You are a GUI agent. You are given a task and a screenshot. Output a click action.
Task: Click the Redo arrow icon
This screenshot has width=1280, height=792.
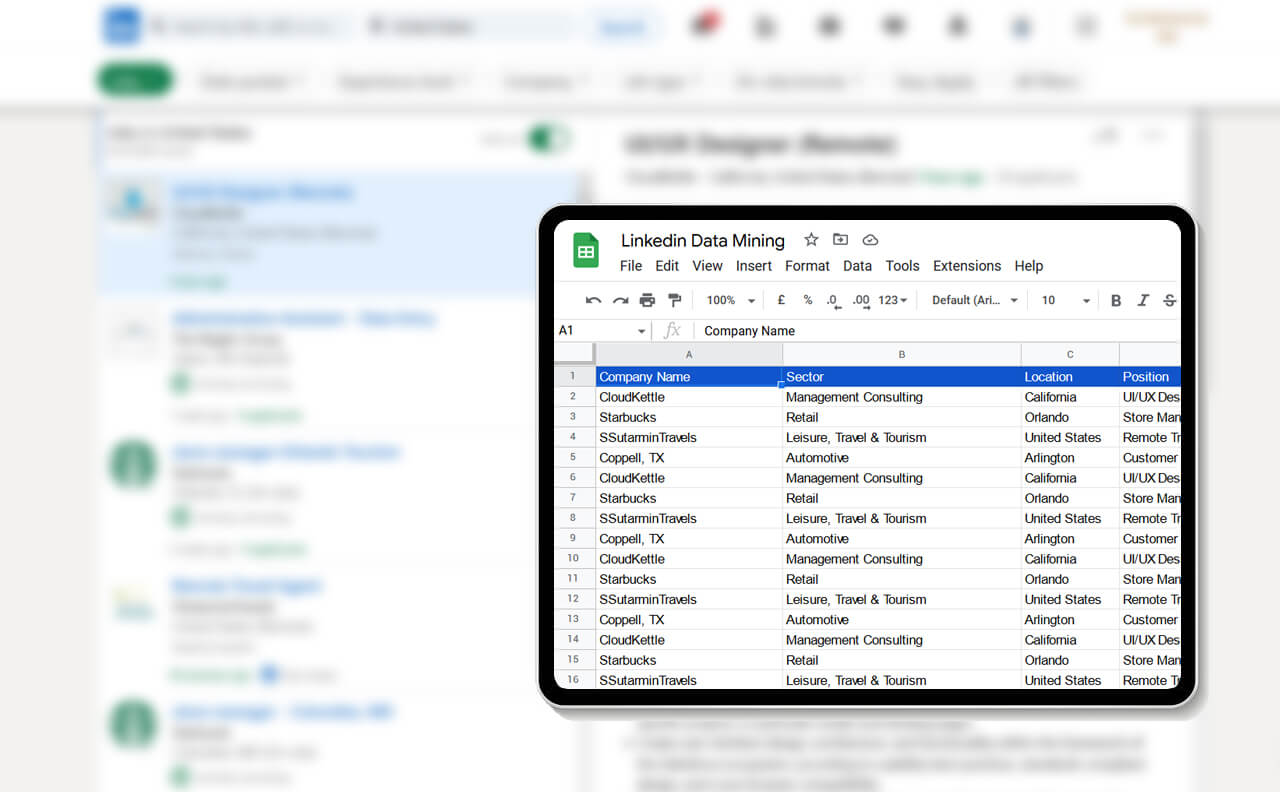[x=620, y=300]
